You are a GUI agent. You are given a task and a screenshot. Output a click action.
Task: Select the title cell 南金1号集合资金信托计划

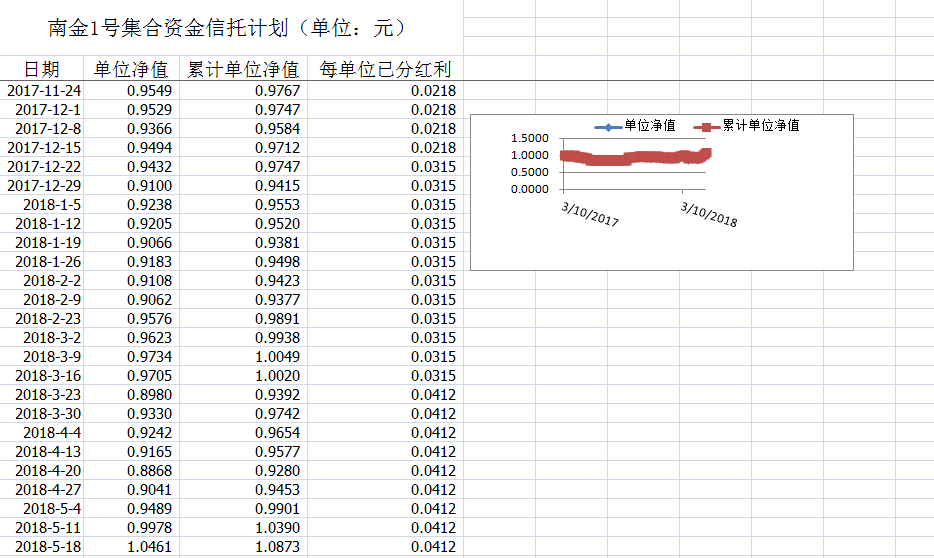(x=228, y=28)
